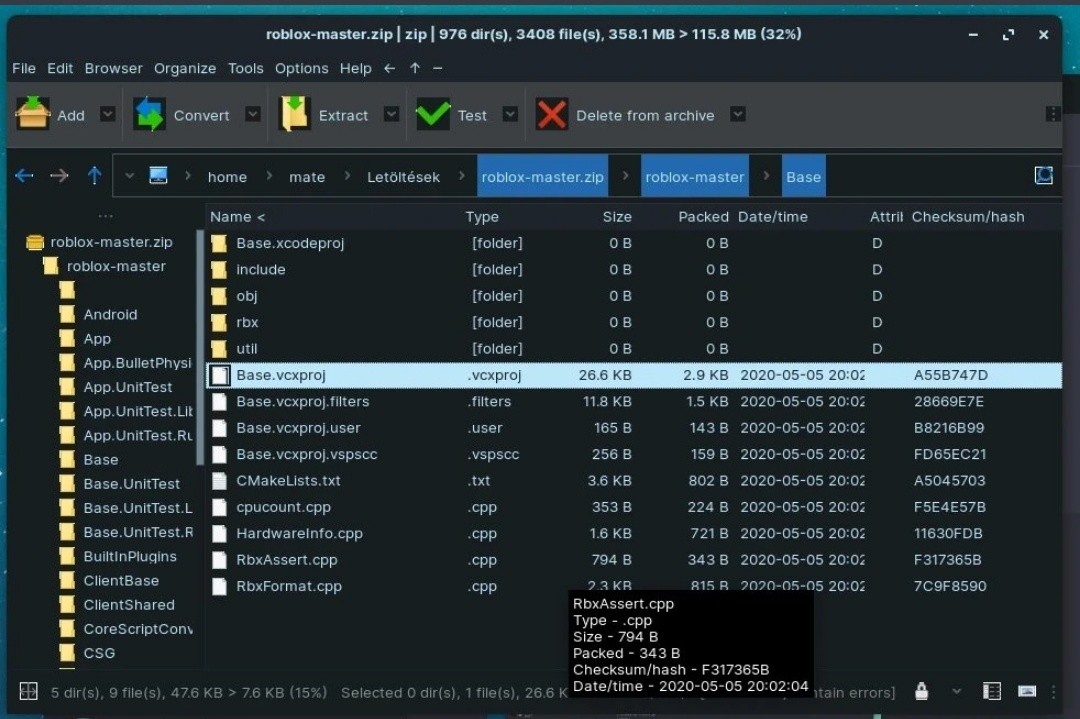The width and height of the screenshot is (1080, 719).
Task: Click the grid icon at the status bar's left end
Action: (28, 691)
